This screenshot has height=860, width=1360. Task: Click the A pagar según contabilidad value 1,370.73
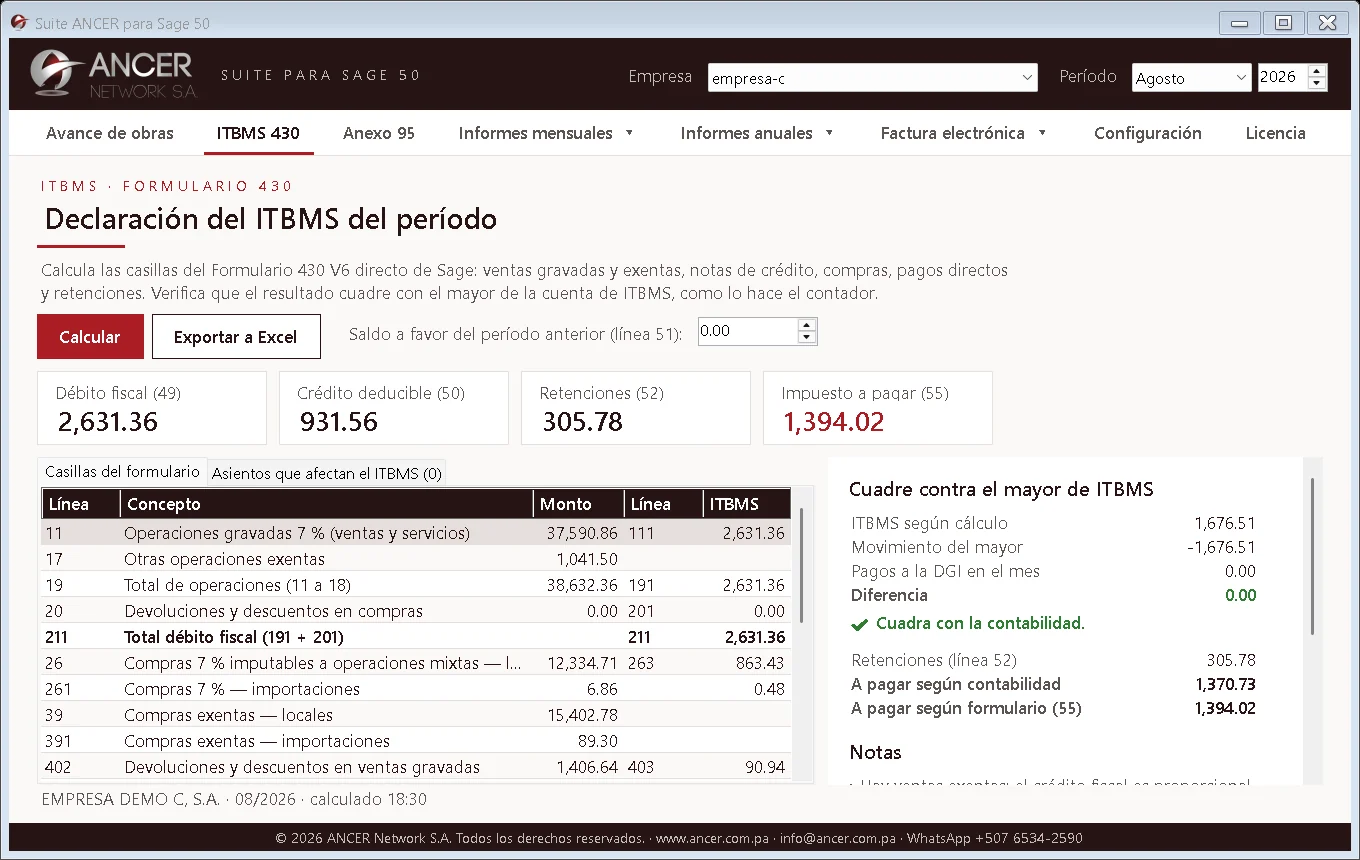1225,684
